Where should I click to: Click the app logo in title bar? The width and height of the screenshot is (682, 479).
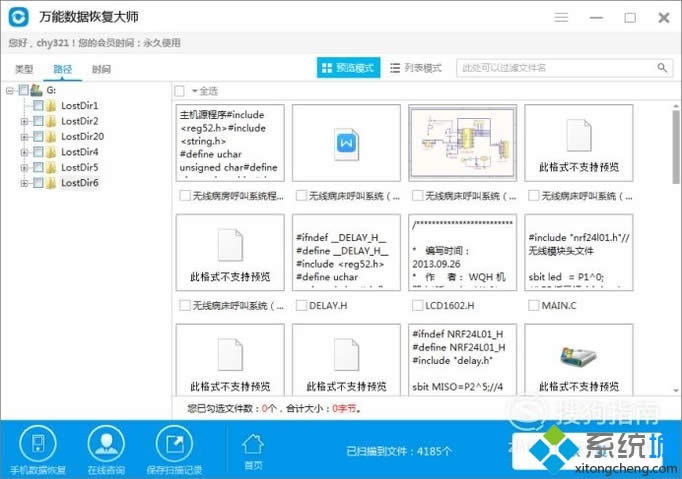pyautogui.click(x=18, y=17)
